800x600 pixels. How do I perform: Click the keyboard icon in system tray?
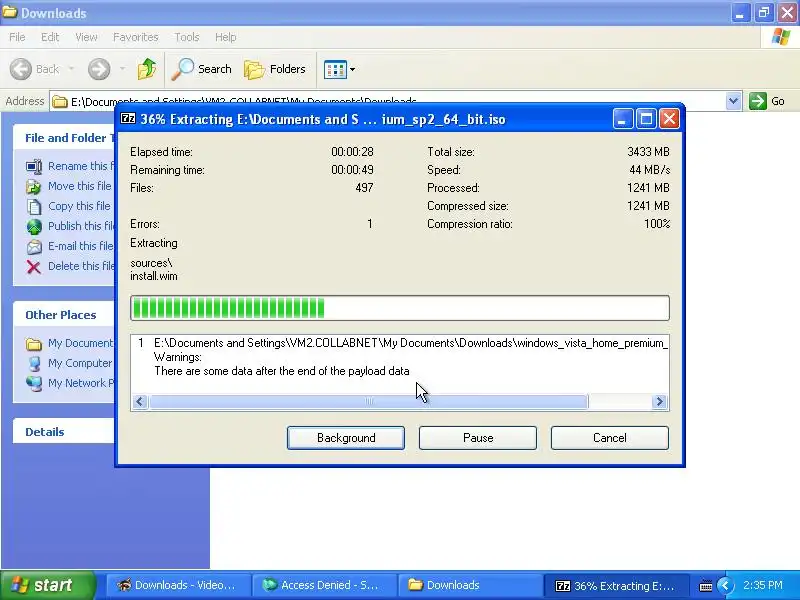point(705,586)
